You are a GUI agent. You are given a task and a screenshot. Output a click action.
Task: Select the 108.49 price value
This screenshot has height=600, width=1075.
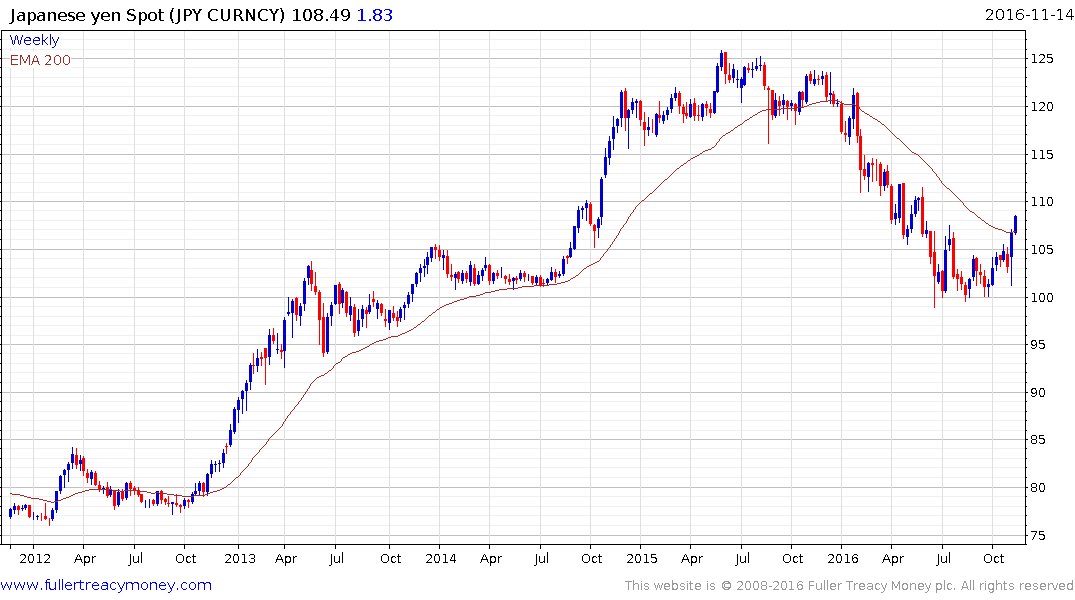click(x=321, y=15)
